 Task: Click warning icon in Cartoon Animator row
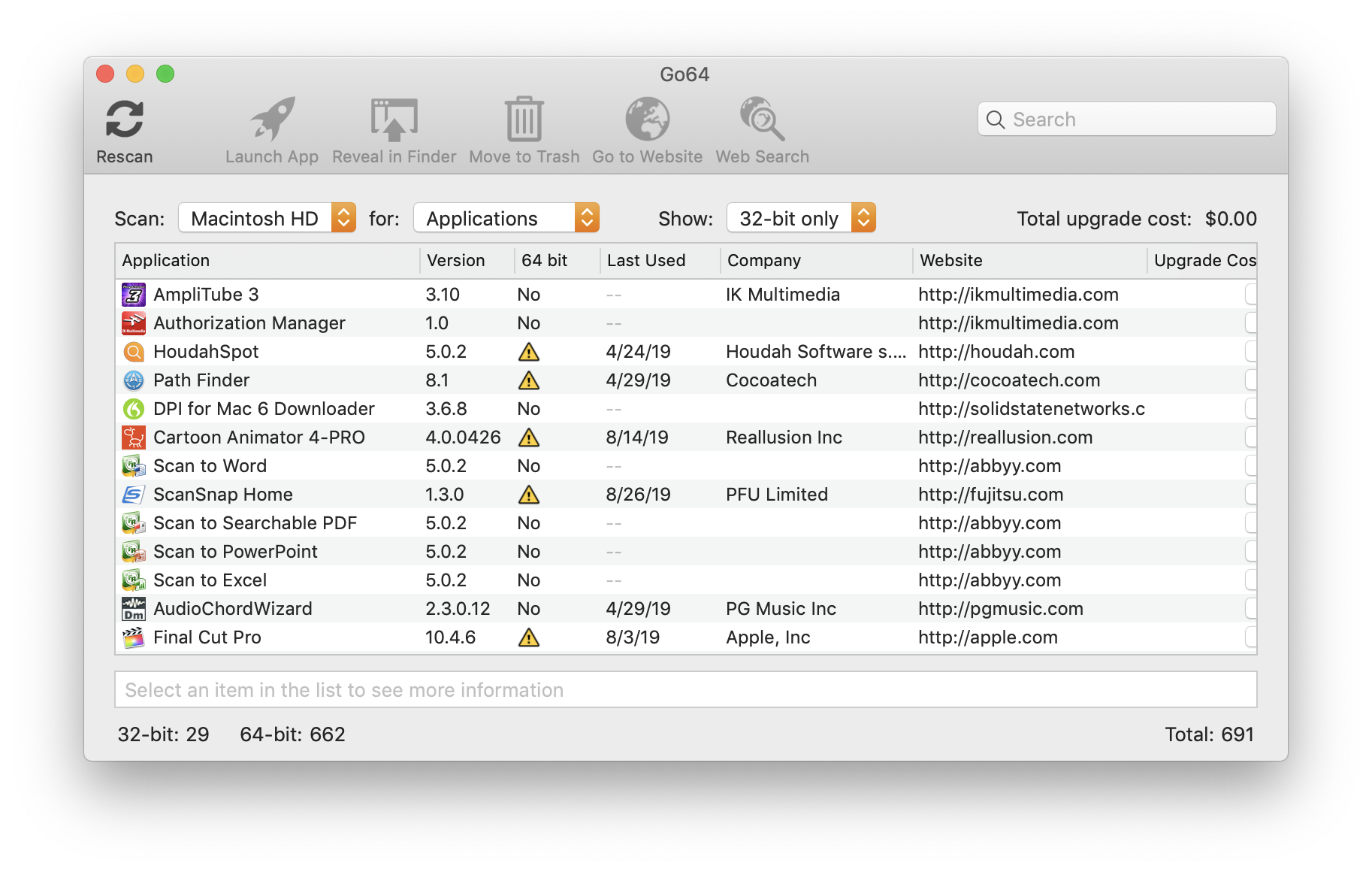(529, 438)
